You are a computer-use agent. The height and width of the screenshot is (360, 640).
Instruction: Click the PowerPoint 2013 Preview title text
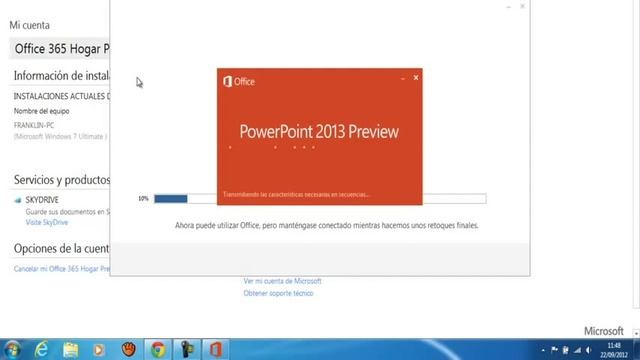(x=319, y=131)
